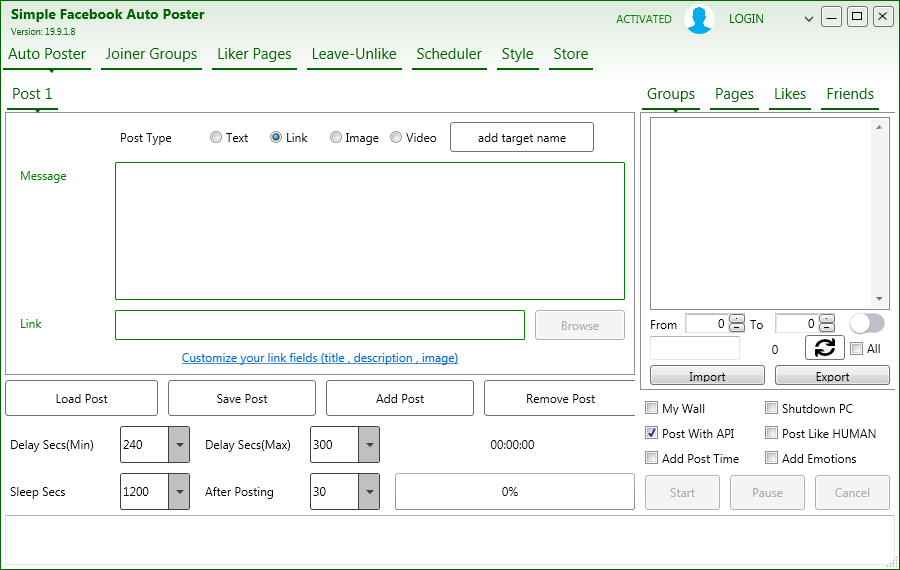This screenshot has width=900, height=570.
Task: Click the refresh groups list icon
Action: point(824,348)
